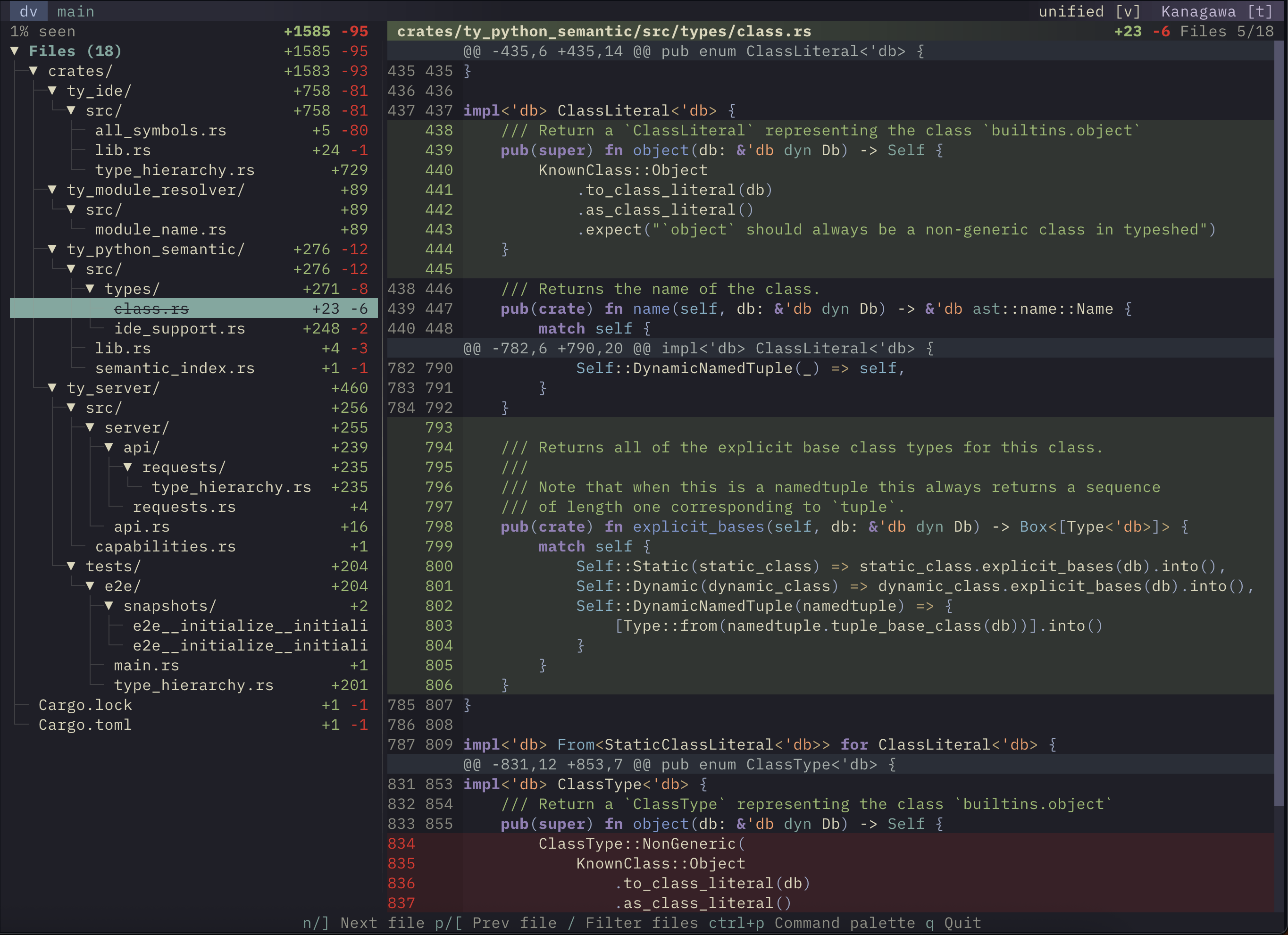
Task: Collapse the Files (18) root node
Action: [15, 51]
